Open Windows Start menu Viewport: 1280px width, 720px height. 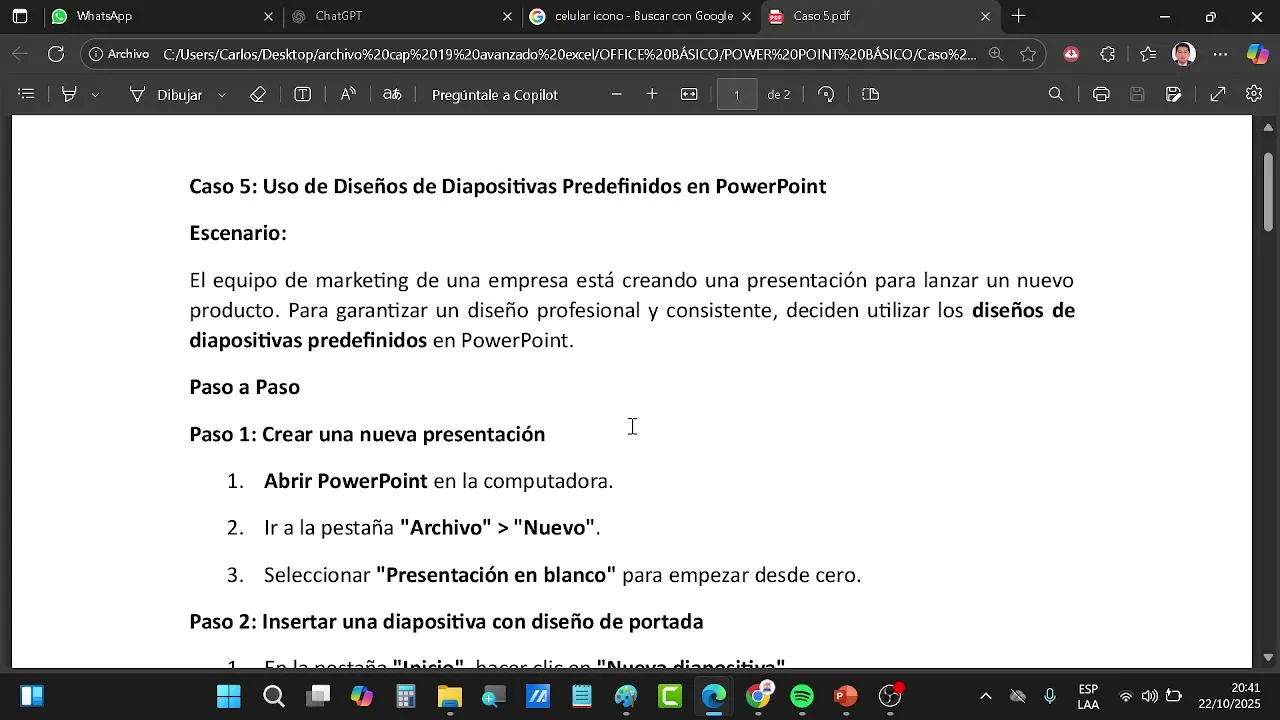tap(229, 696)
